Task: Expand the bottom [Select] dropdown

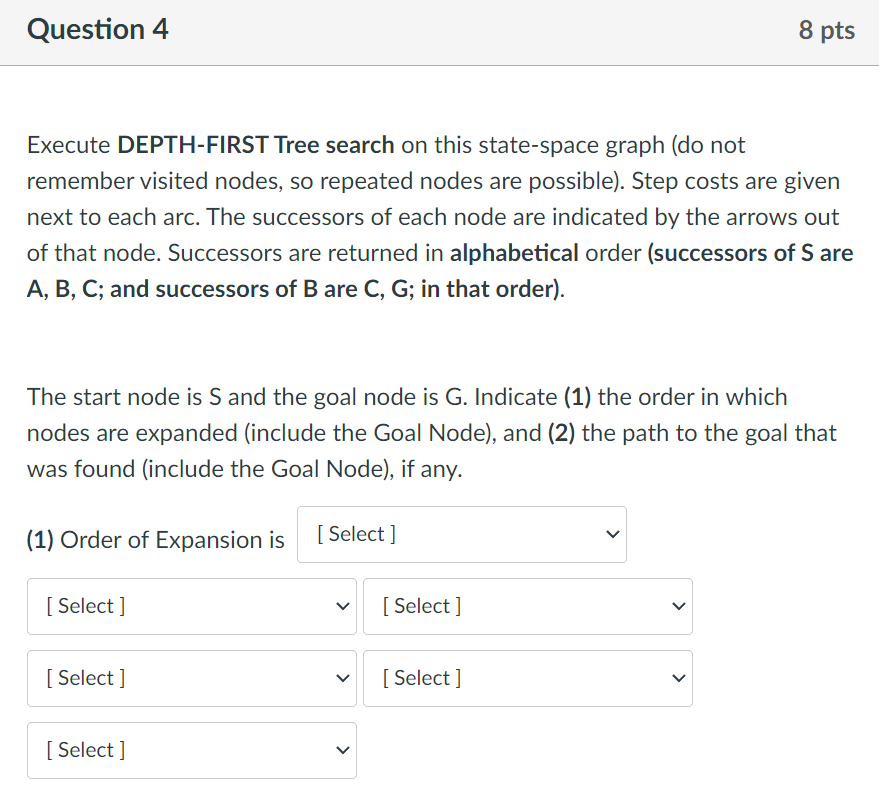Action: point(190,750)
